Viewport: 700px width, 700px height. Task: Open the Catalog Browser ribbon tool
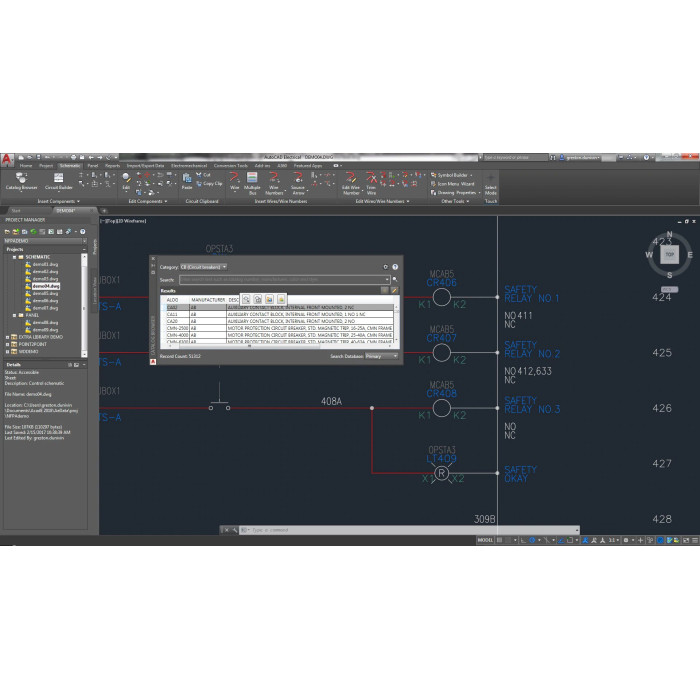point(21,181)
